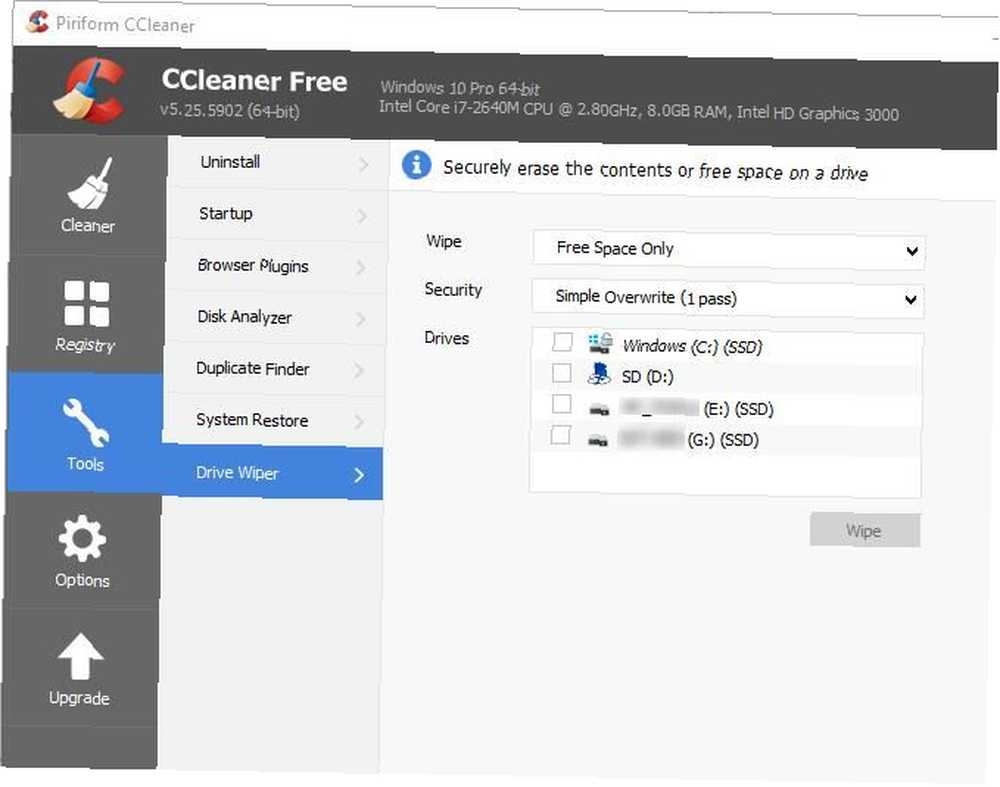Click the Security field label
The width and height of the screenshot is (1000, 787).
pos(453,290)
